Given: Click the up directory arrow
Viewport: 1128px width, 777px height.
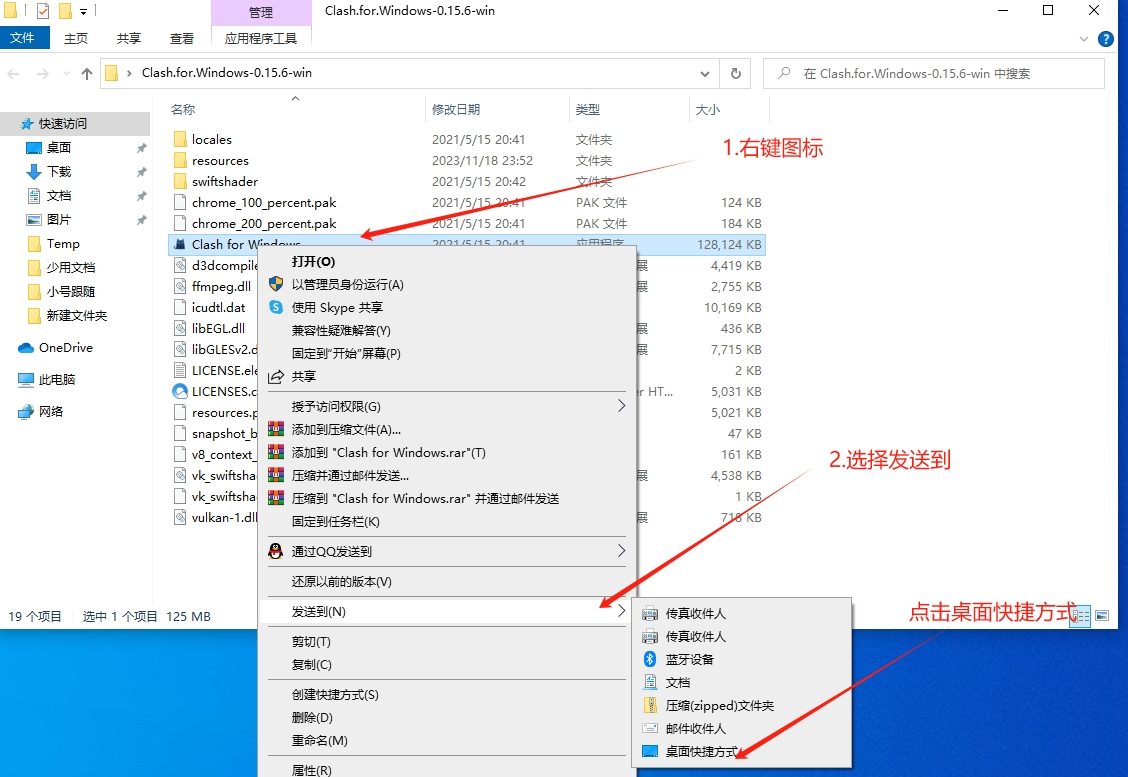Looking at the screenshot, I should coord(87,73).
